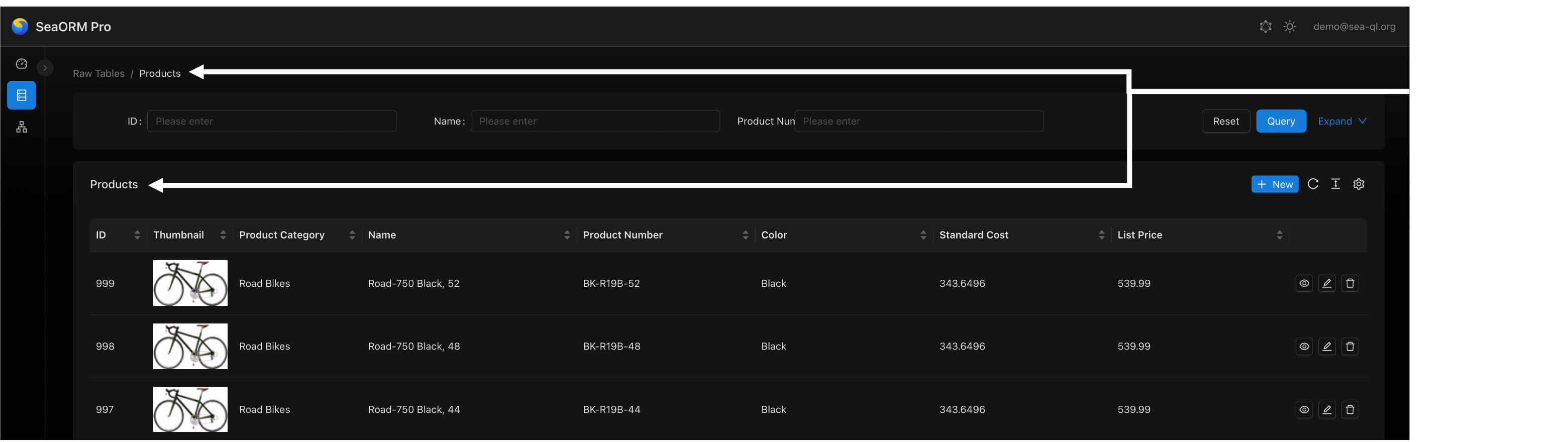View details of product 999
The height and width of the screenshot is (442, 1568).
coord(1304,283)
